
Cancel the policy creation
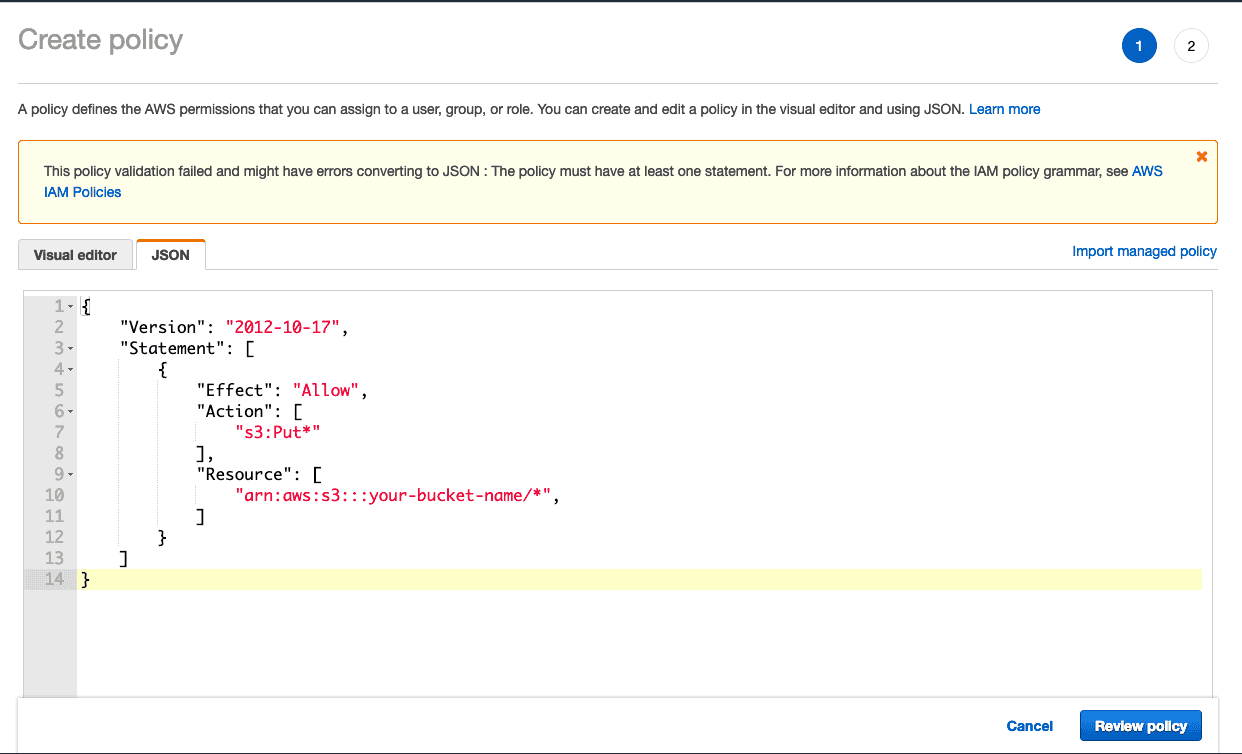1029,726
